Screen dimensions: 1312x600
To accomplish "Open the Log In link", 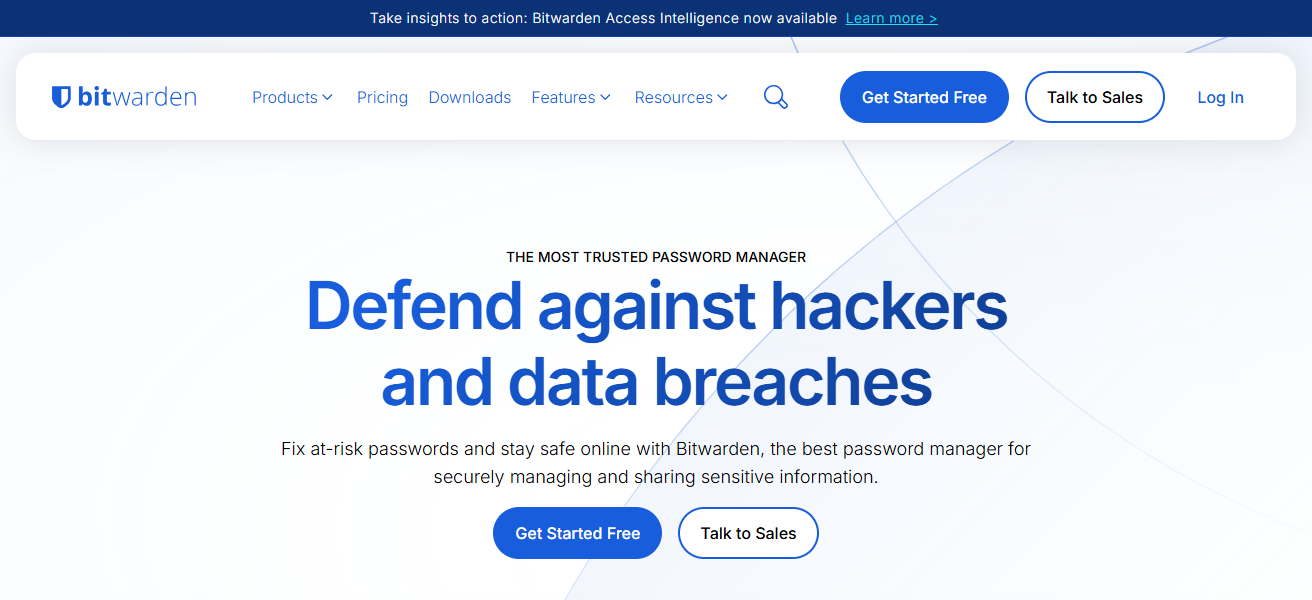I will click(1220, 97).
